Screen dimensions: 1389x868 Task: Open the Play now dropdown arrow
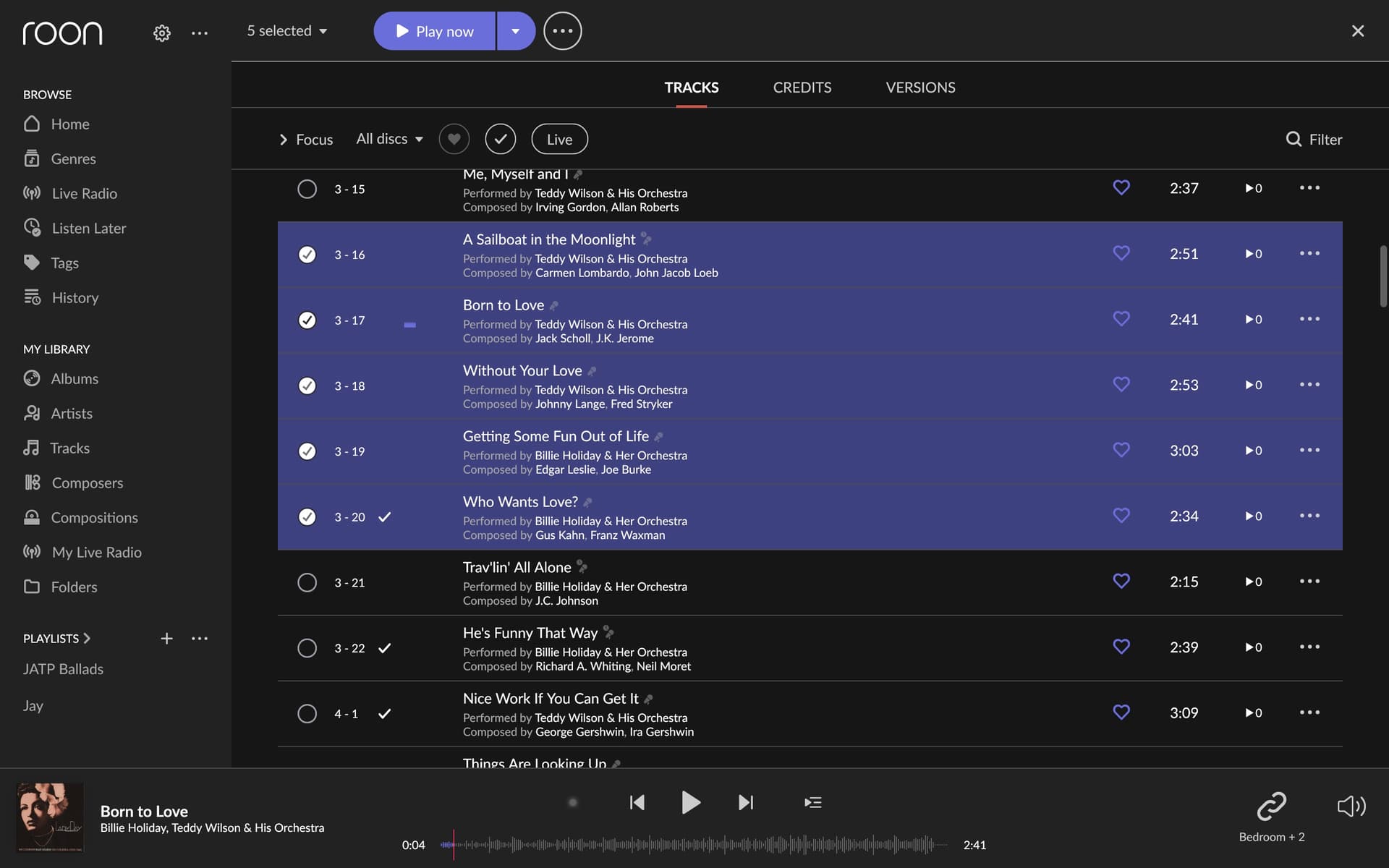[516, 31]
